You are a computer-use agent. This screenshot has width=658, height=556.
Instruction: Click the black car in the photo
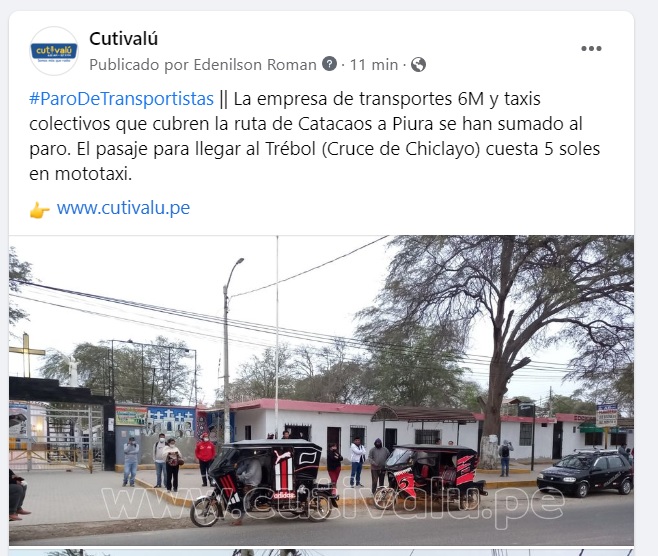(x=585, y=472)
